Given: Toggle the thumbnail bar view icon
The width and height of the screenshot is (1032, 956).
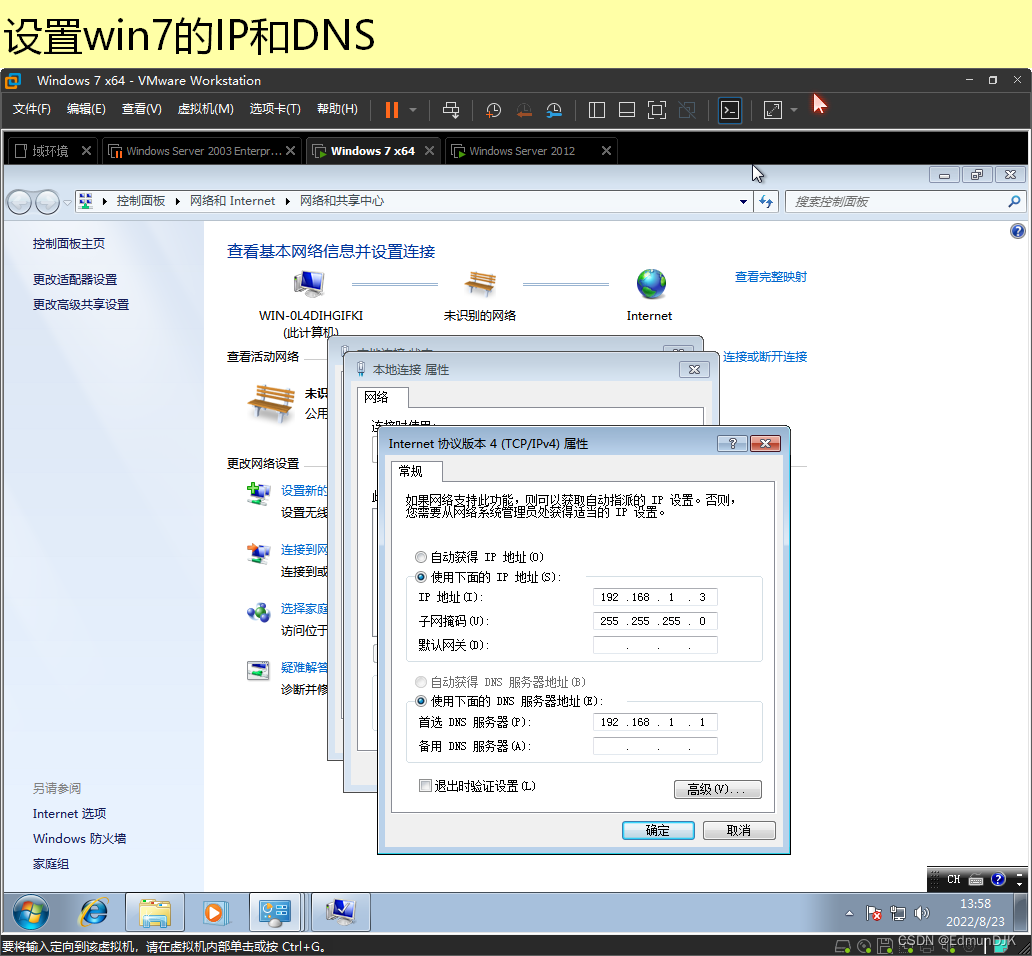Looking at the screenshot, I should (x=627, y=110).
